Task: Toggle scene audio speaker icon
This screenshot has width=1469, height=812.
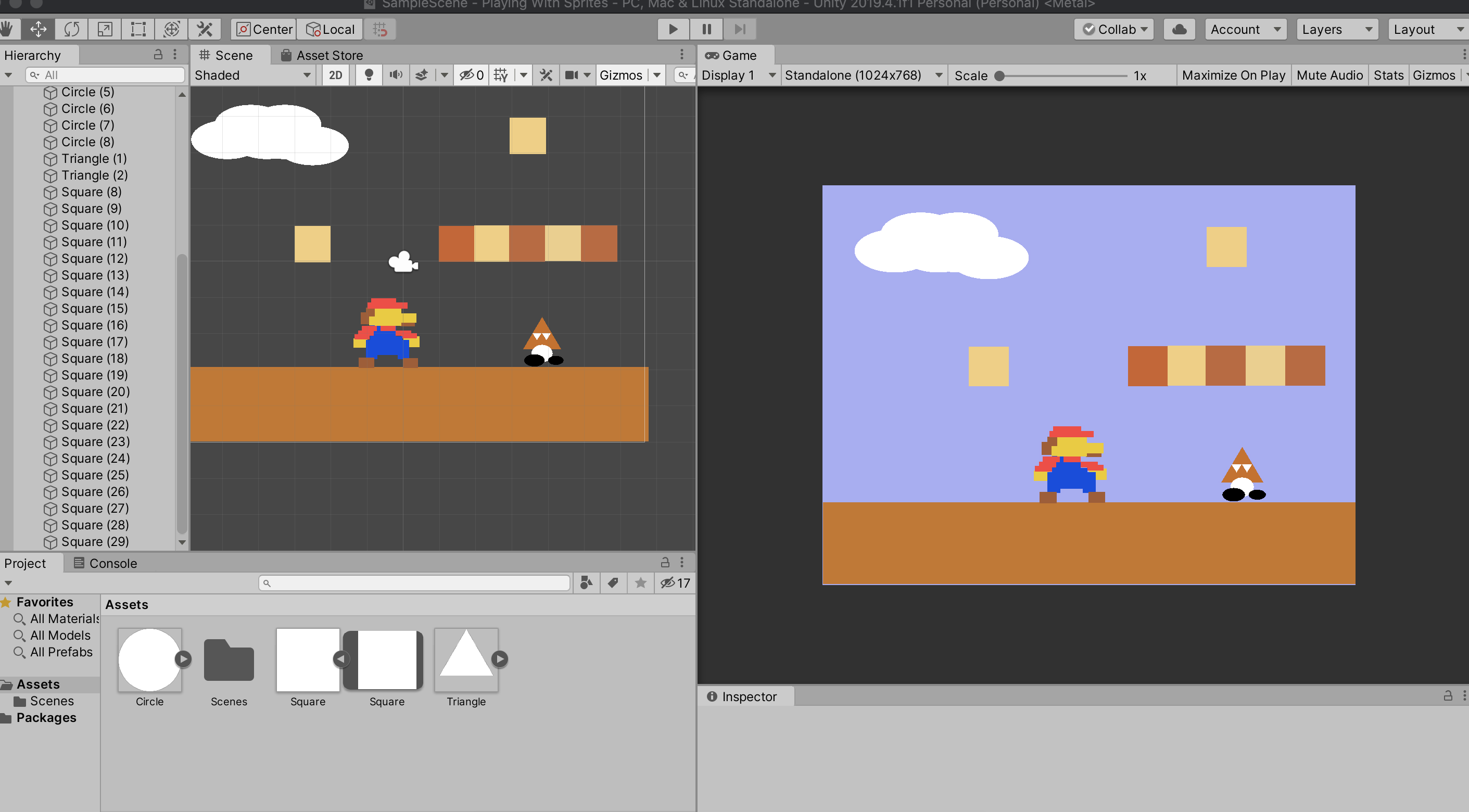Action: tap(396, 75)
